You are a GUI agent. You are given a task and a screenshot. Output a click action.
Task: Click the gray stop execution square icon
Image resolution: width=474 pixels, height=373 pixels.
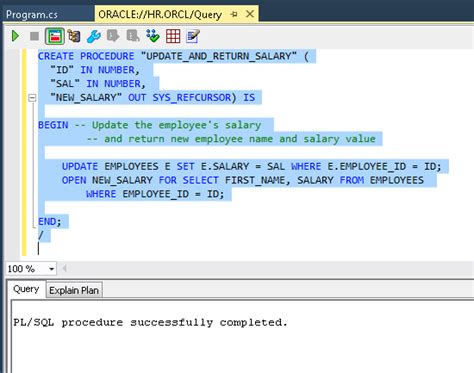point(34,36)
